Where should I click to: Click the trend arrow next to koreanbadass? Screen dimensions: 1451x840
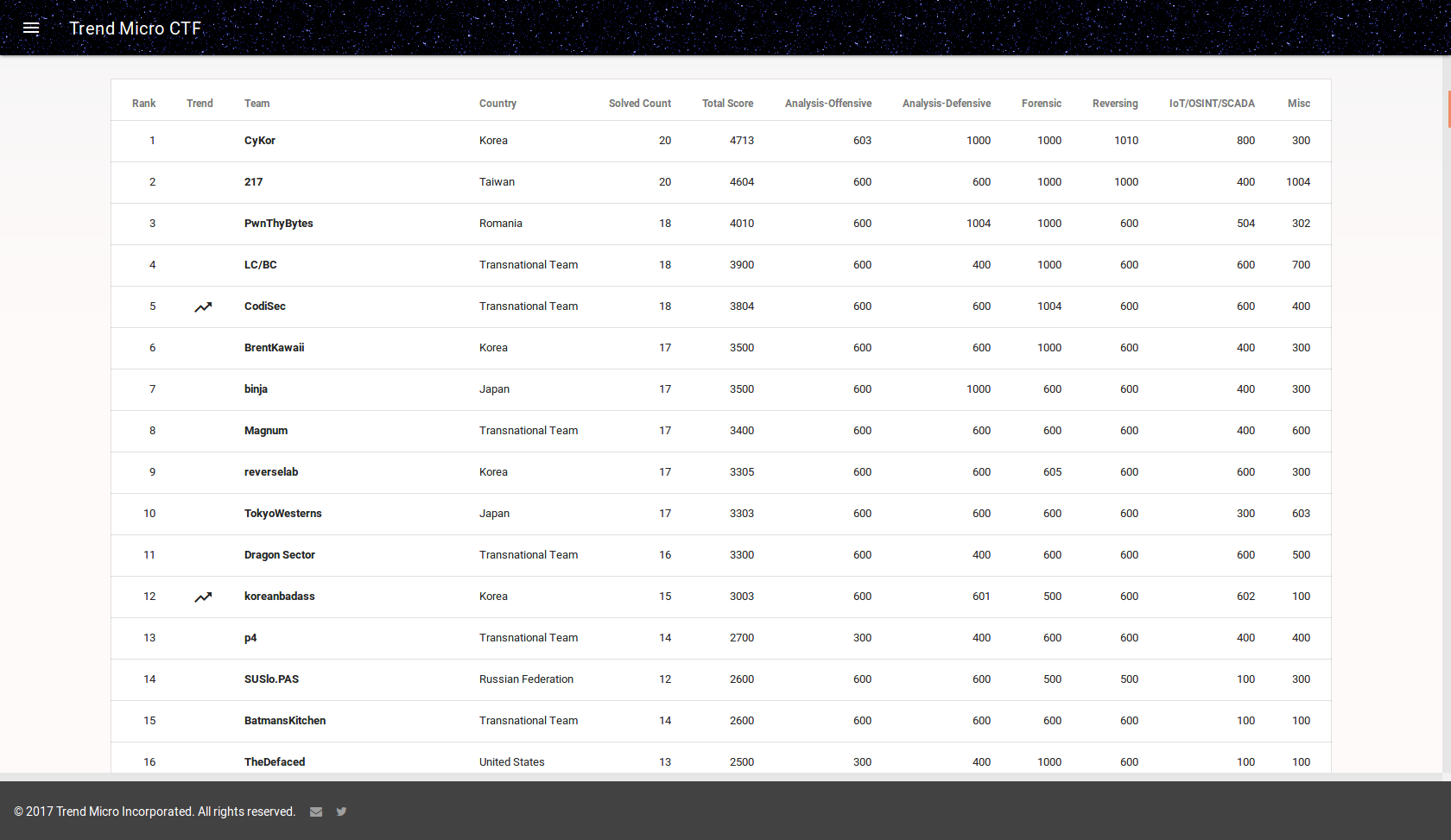coord(203,597)
